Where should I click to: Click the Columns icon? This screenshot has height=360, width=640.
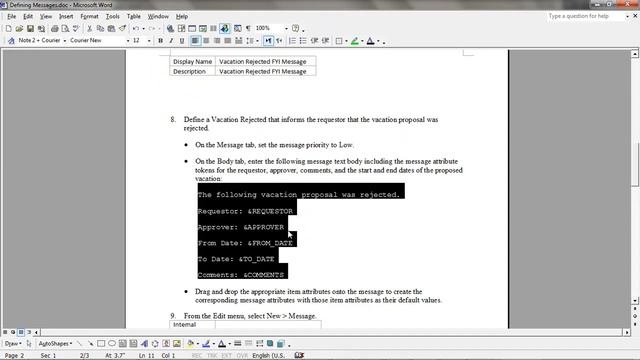pyautogui.click(x=213, y=29)
